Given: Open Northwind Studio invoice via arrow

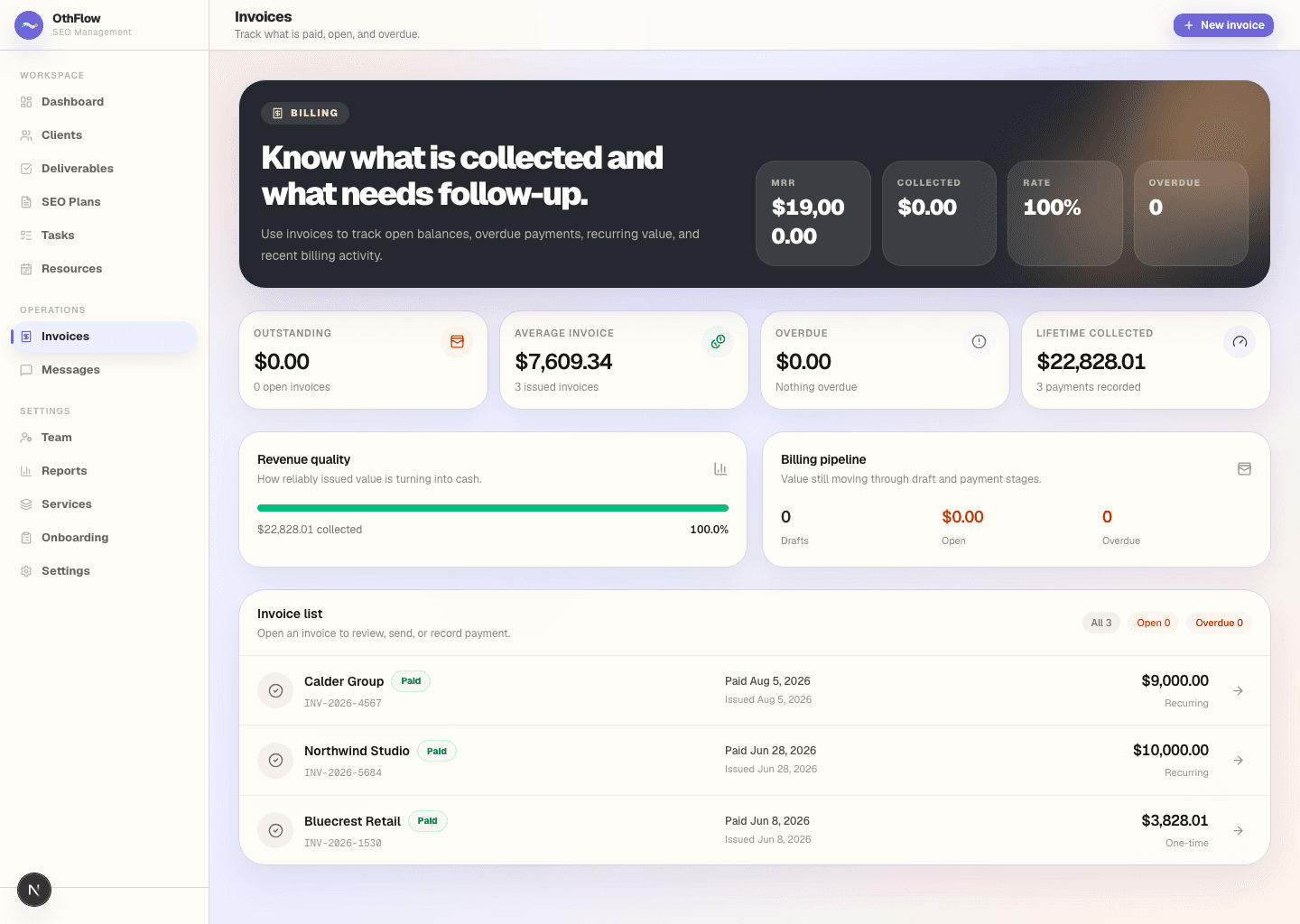Looking at the screenshot, I should click(x=1239, y=761).
